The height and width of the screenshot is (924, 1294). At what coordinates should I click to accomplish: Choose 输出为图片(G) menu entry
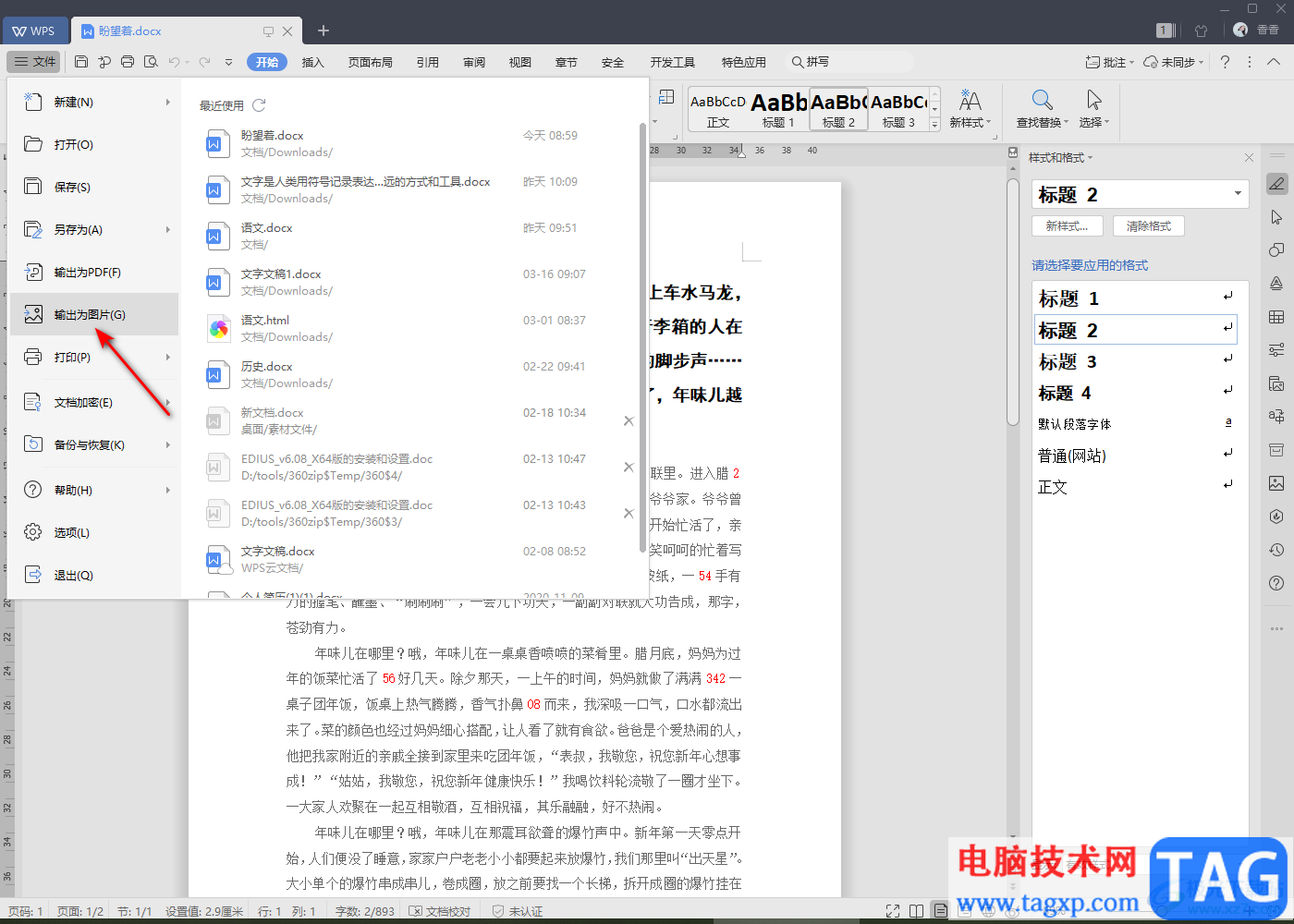(x=94, y=314)
